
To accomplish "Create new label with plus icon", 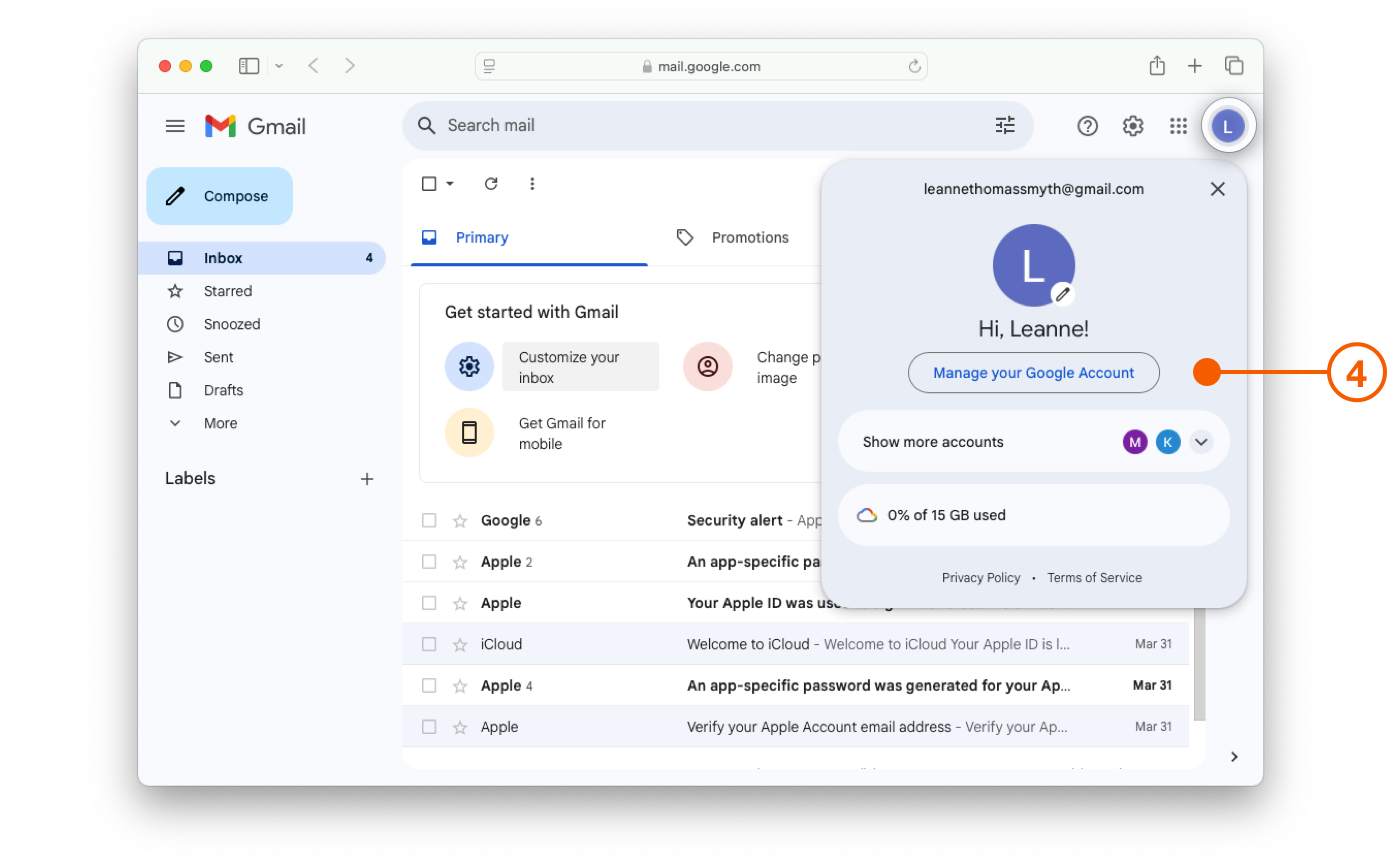I will point(367,479).
